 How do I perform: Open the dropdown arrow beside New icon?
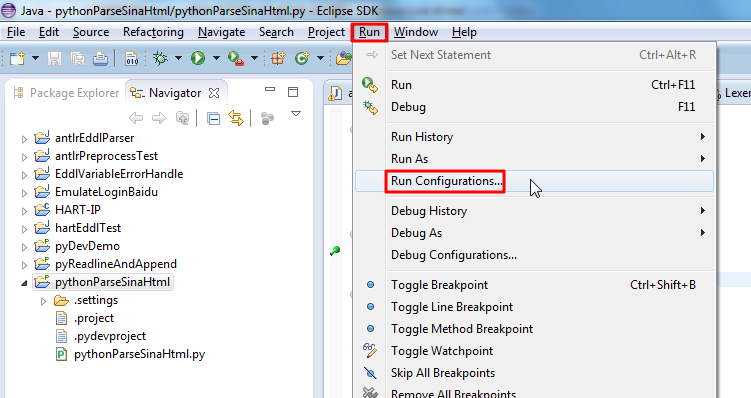click(35, 58)
